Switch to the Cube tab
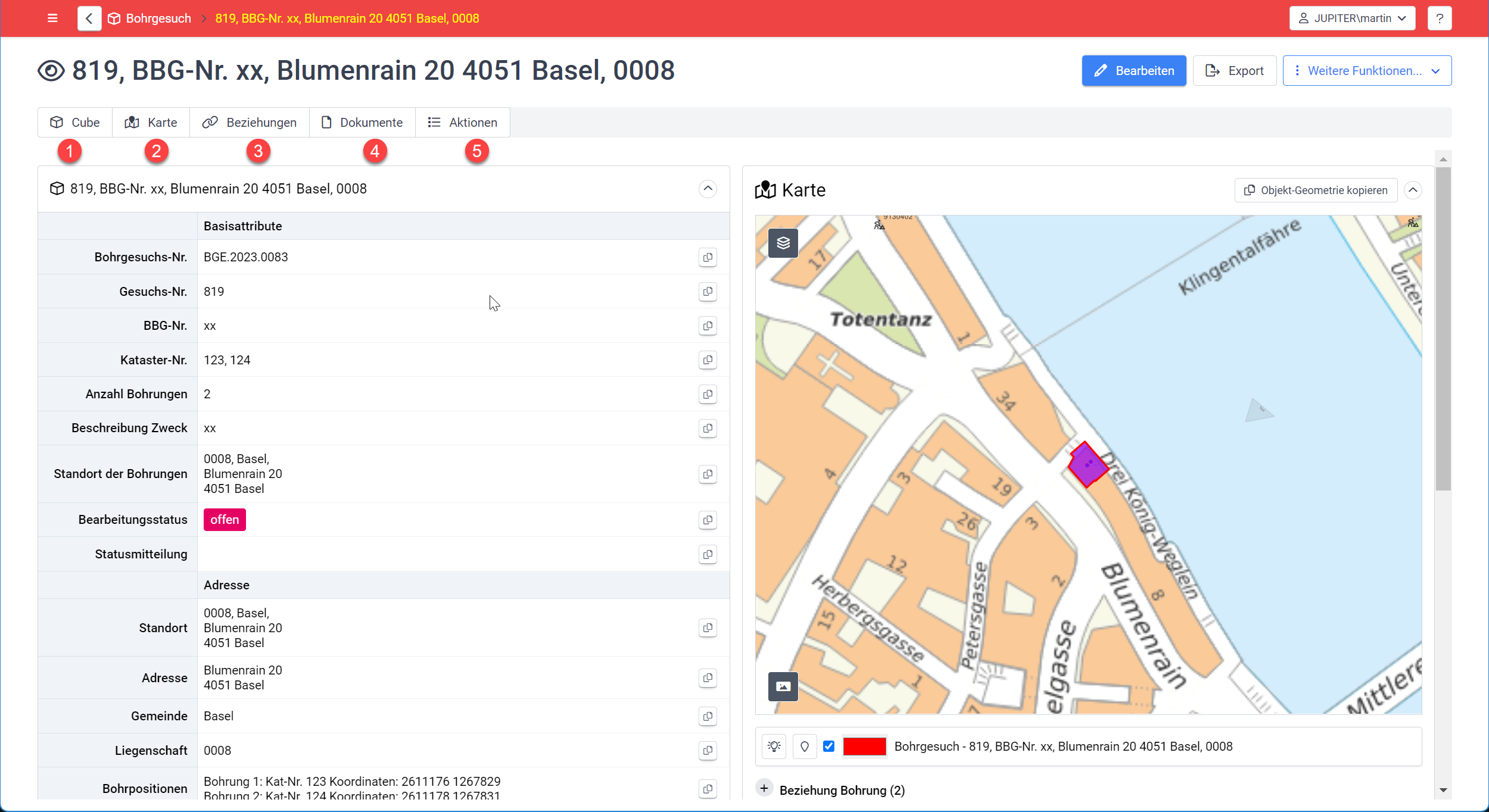The width and height of the screenshot is (1489, 812). click(x=75, y=122)
